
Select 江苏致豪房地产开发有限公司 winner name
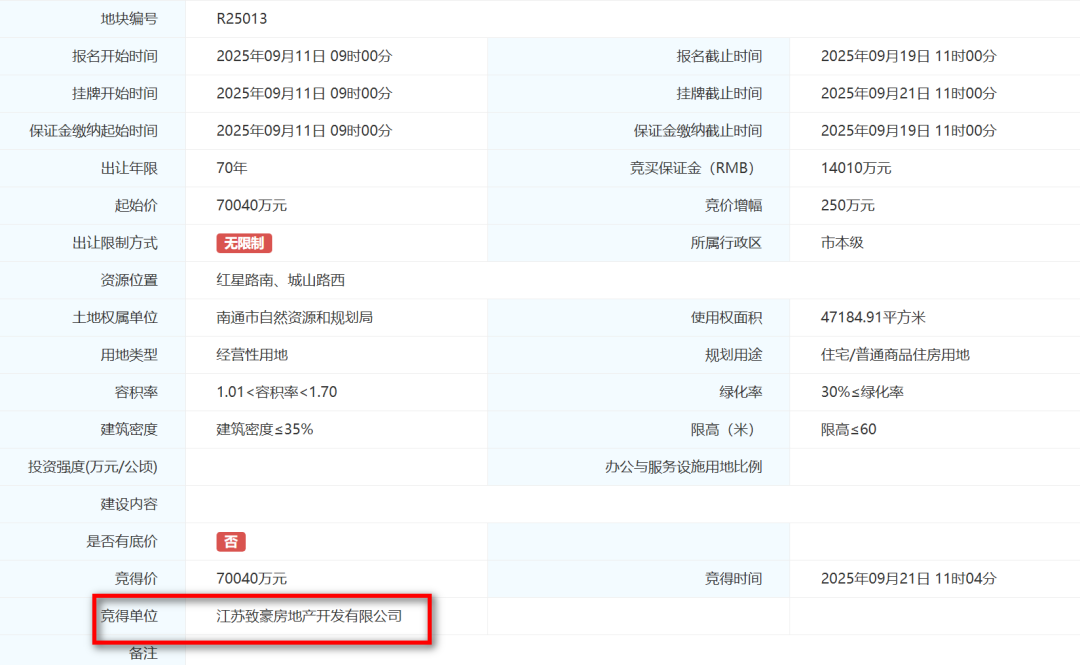pos(309,615)
